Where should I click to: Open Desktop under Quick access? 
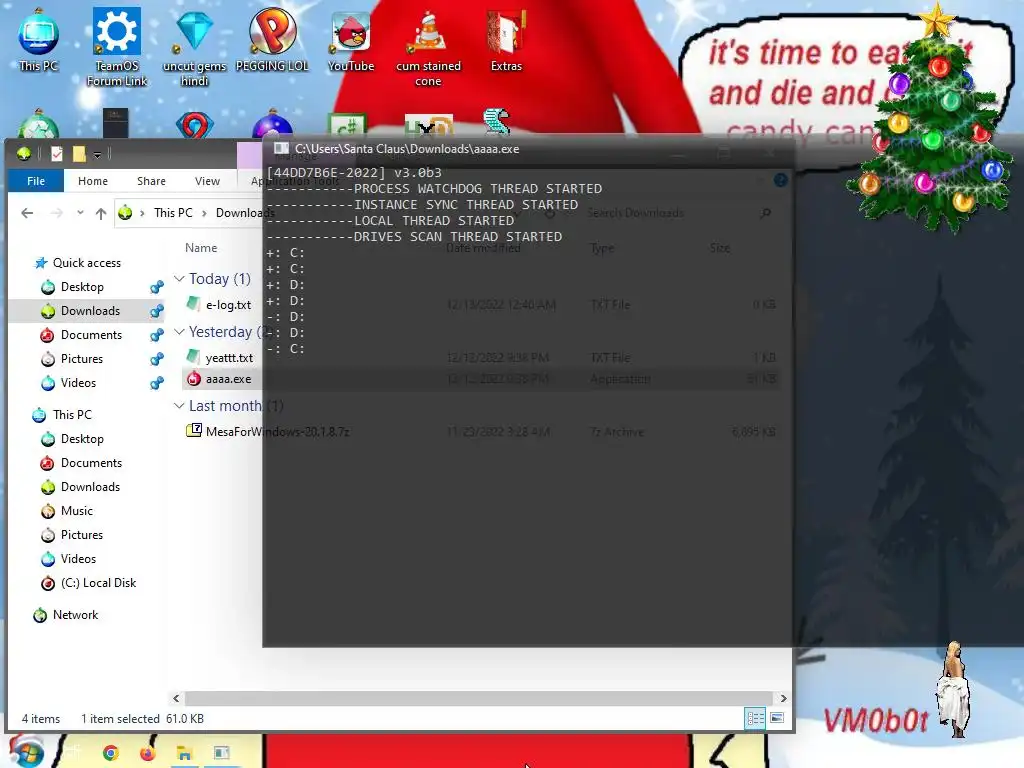pyautogui.click(x=82, y=287)
